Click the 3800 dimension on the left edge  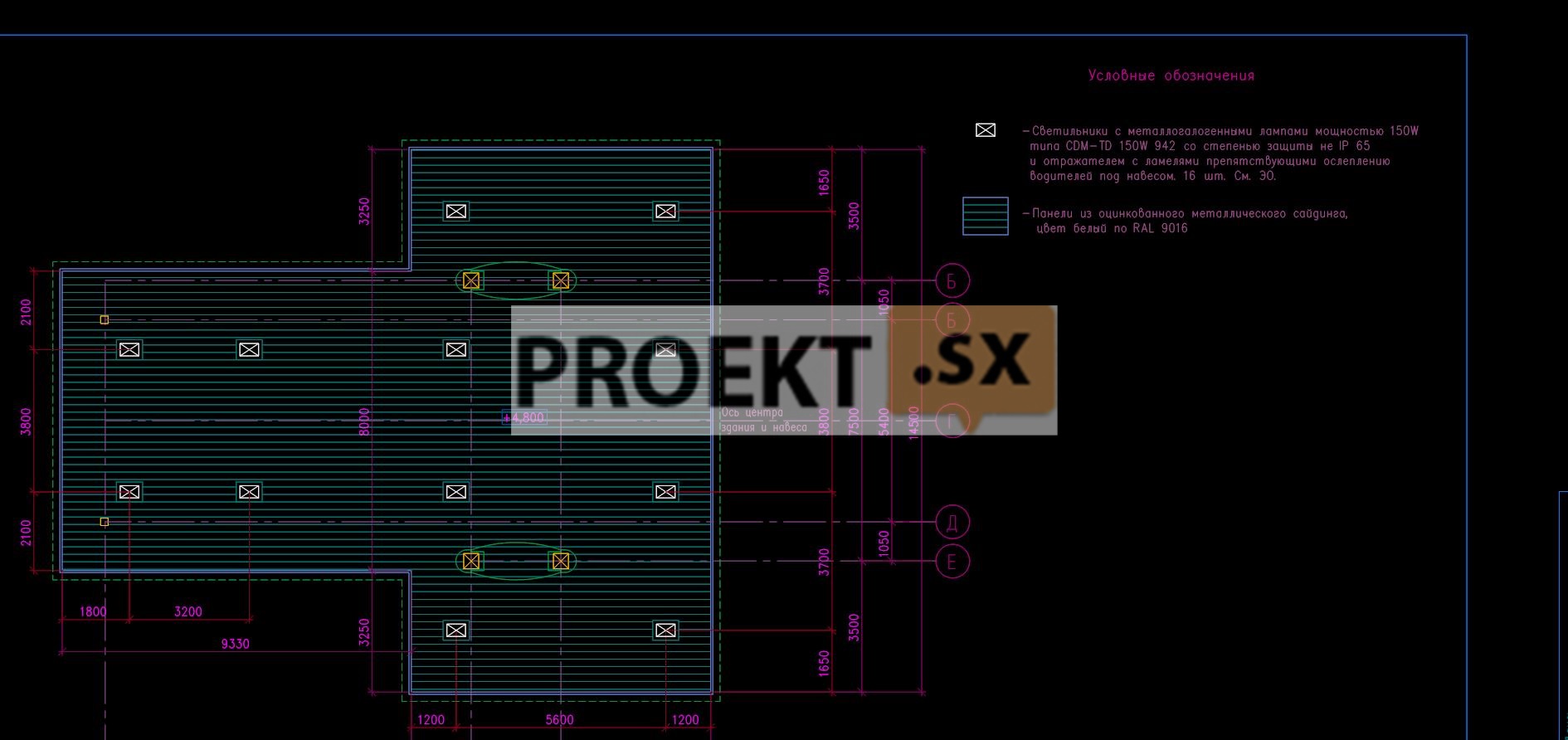coord(27,421)
